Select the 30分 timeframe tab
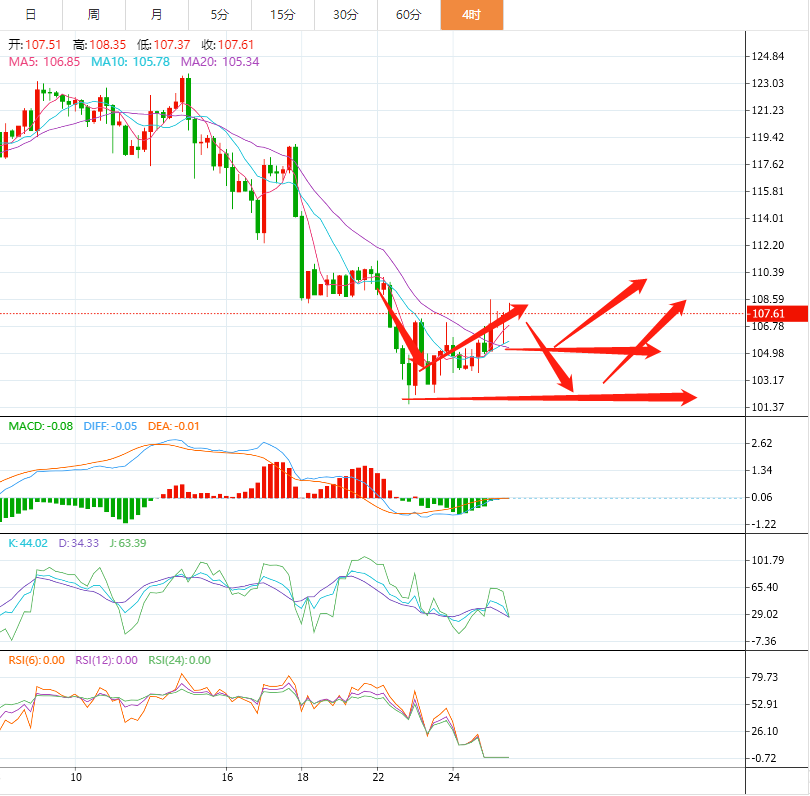Screen dimensions: 810x796 click(346, 14)
